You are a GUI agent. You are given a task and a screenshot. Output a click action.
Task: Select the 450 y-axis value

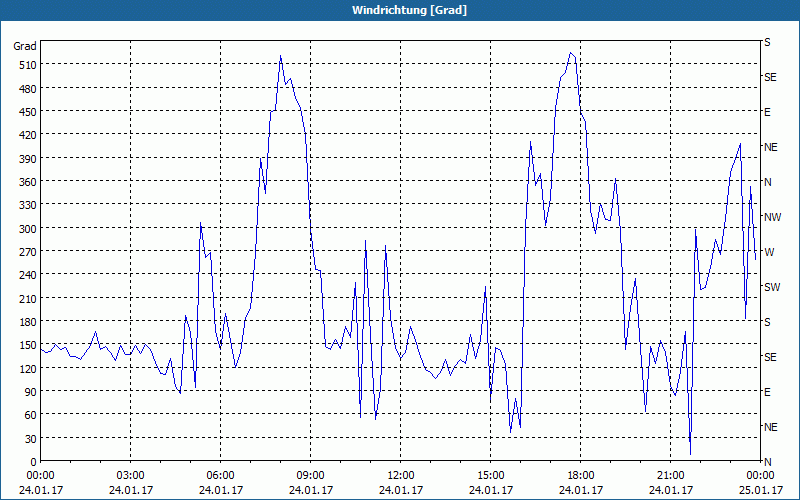tap(28, 112)
